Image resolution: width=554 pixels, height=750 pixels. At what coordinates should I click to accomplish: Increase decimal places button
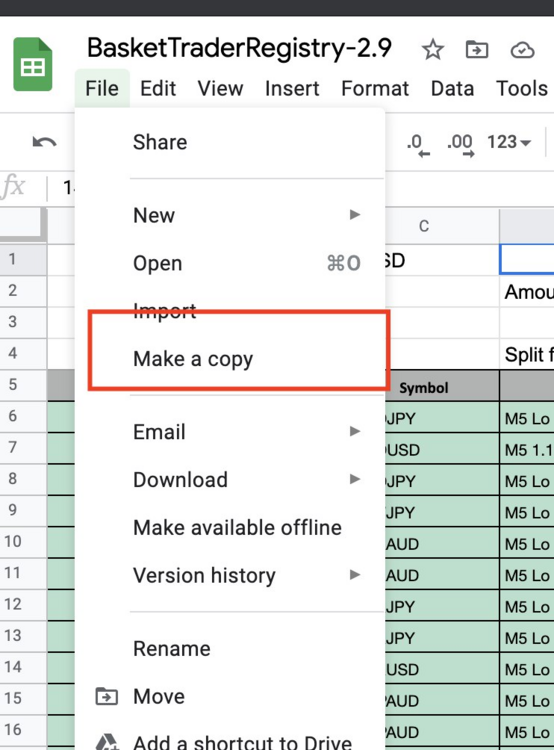pyautogui.click(x=460, y=144)
